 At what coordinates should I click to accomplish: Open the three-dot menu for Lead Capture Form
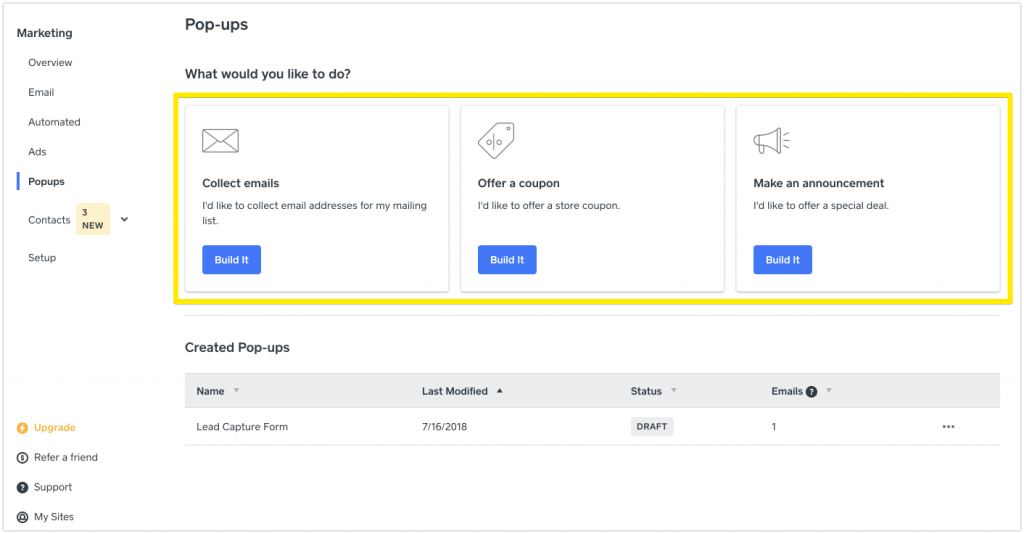click(948, 427)
